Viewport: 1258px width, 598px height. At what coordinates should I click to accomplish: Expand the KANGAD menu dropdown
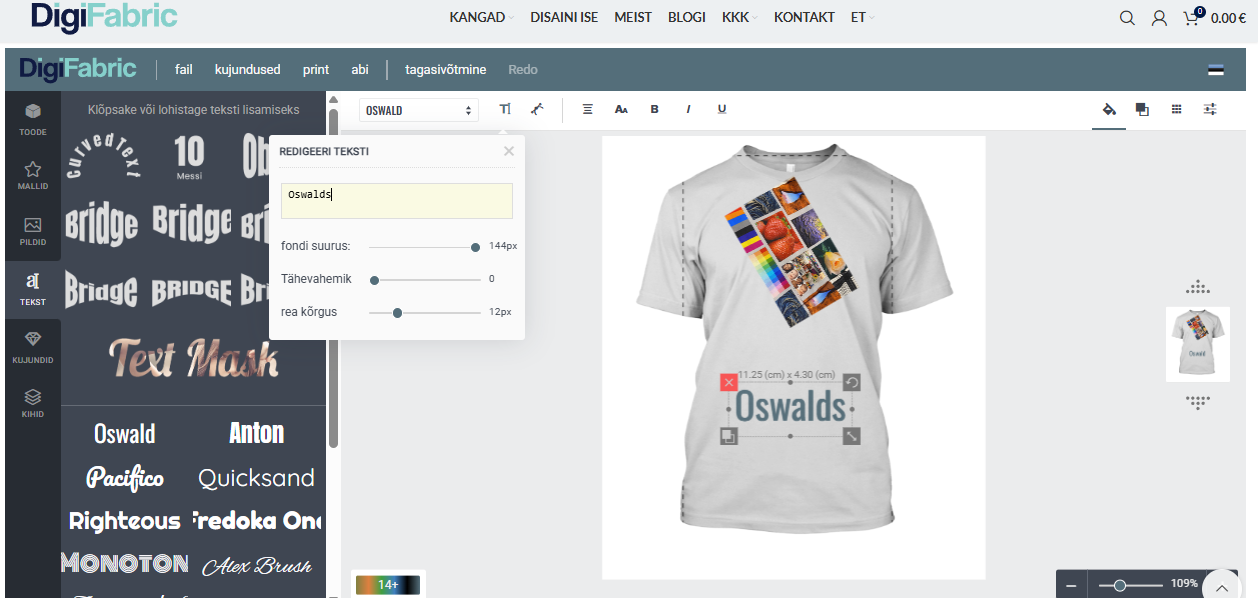pos(481,18)
